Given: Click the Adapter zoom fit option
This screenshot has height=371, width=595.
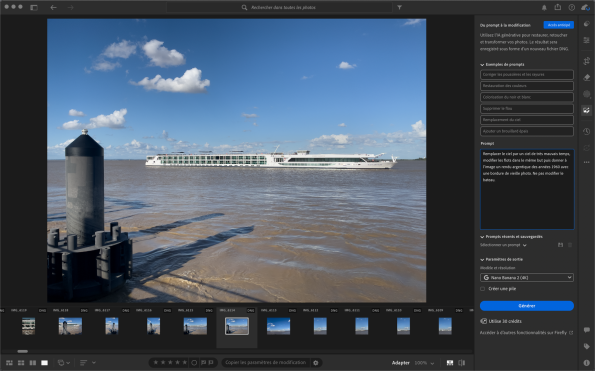Looking at the screenshot, I should [400, 363].
